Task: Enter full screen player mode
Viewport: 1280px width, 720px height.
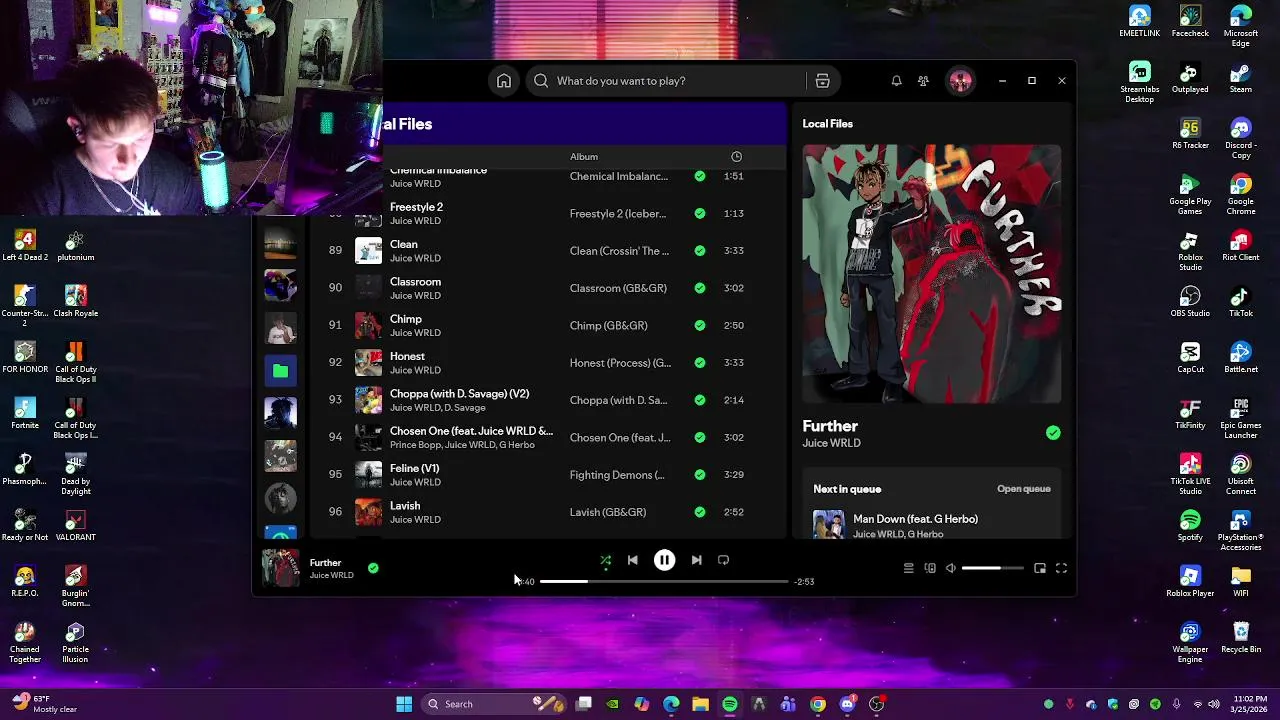Action: pyautogui.click(x=1061, y=568)
